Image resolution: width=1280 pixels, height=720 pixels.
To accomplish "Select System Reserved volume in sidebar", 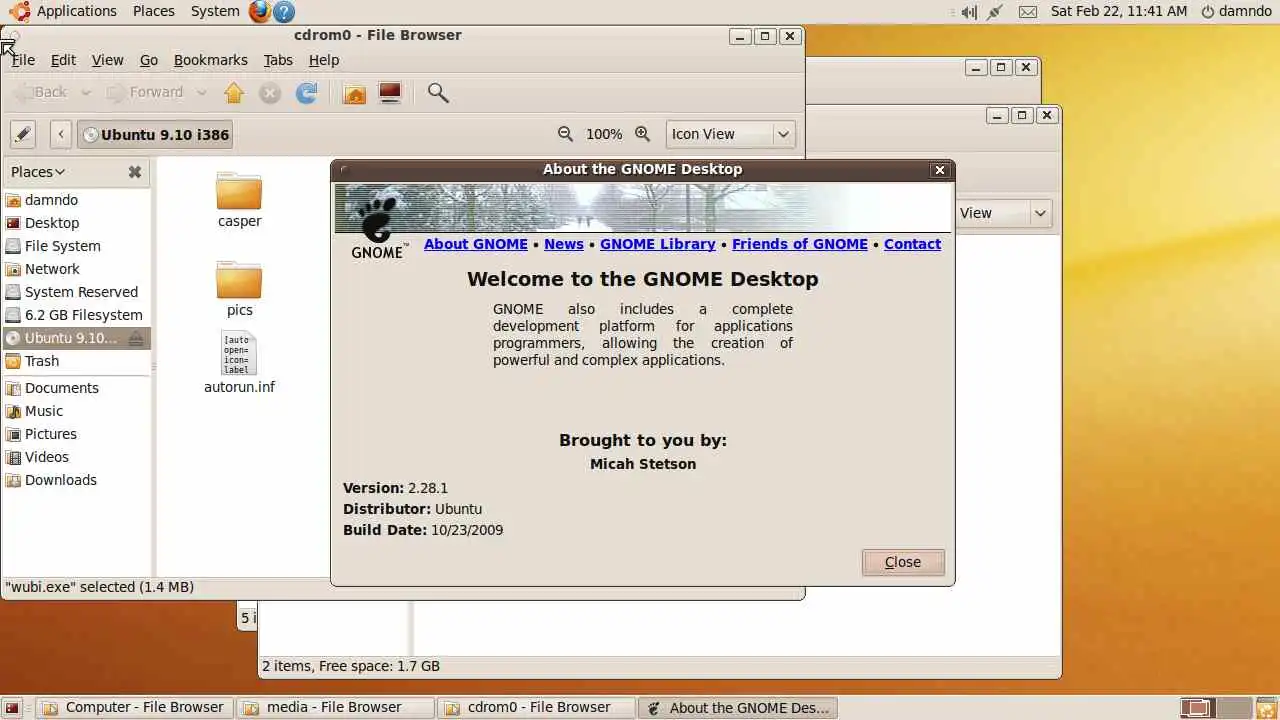I will tap(76, 292).
